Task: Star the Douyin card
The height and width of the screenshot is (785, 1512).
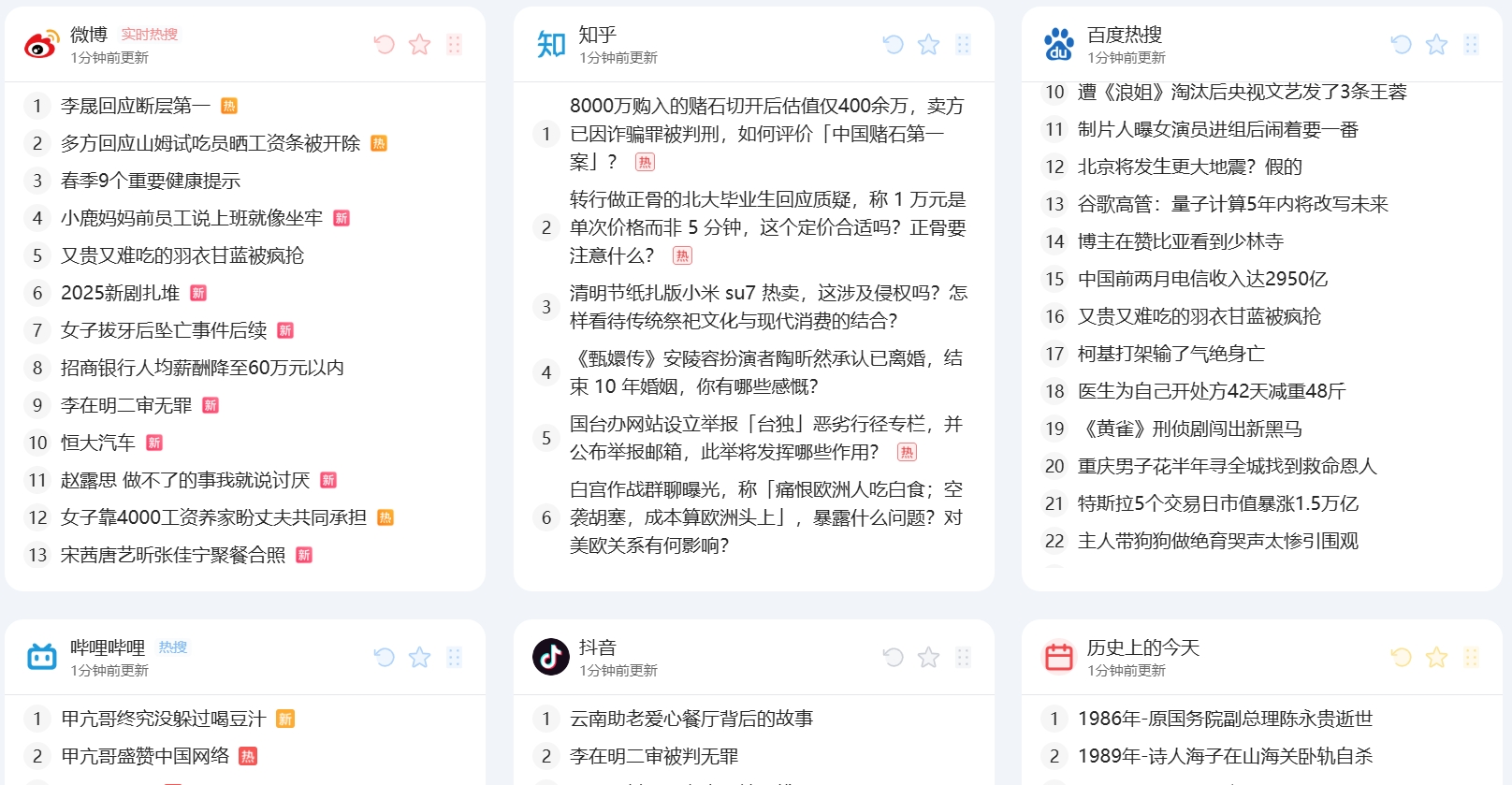Action: [x=928, y=657]
